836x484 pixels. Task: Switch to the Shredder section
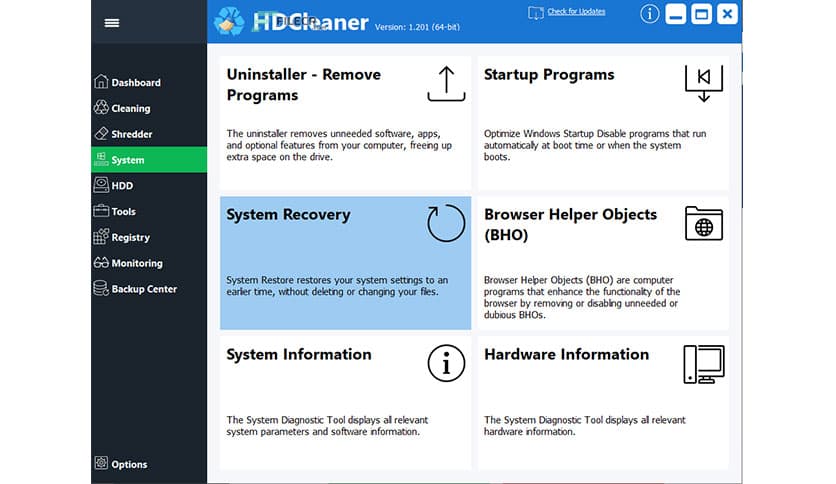pyautogui.click(x=149, y=134)
